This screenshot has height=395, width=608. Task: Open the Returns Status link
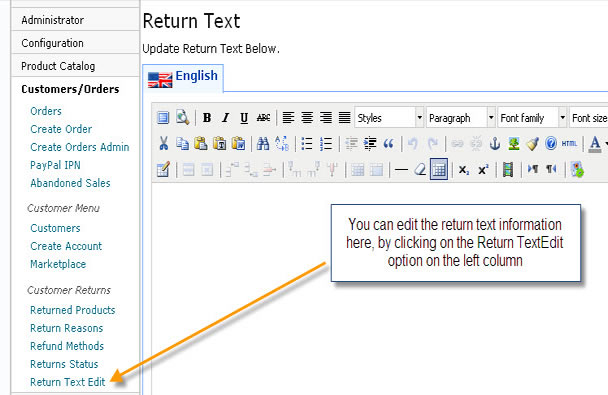tap(64, 364)
